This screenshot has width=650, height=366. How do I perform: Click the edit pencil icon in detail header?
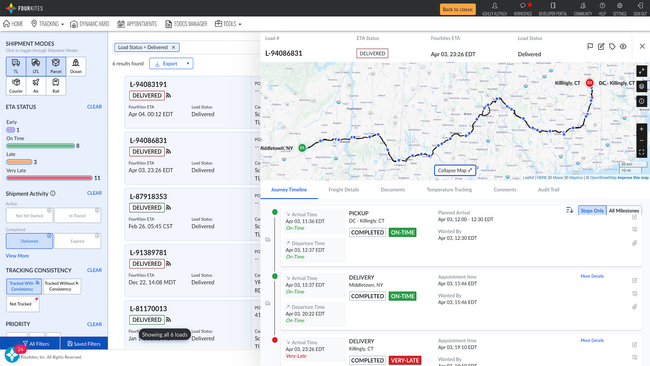tap(601, 46)
